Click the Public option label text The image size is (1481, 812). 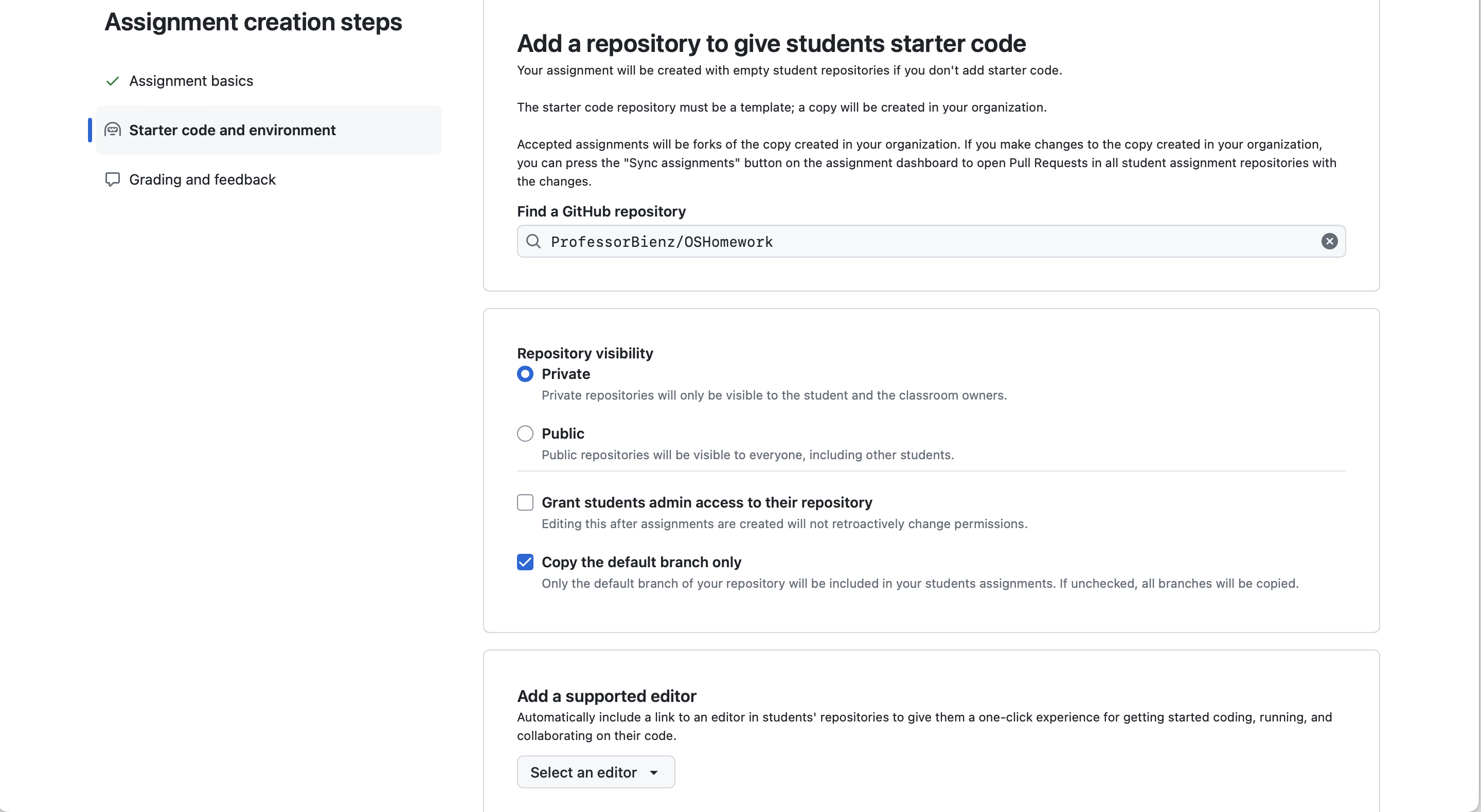point(563,434)
